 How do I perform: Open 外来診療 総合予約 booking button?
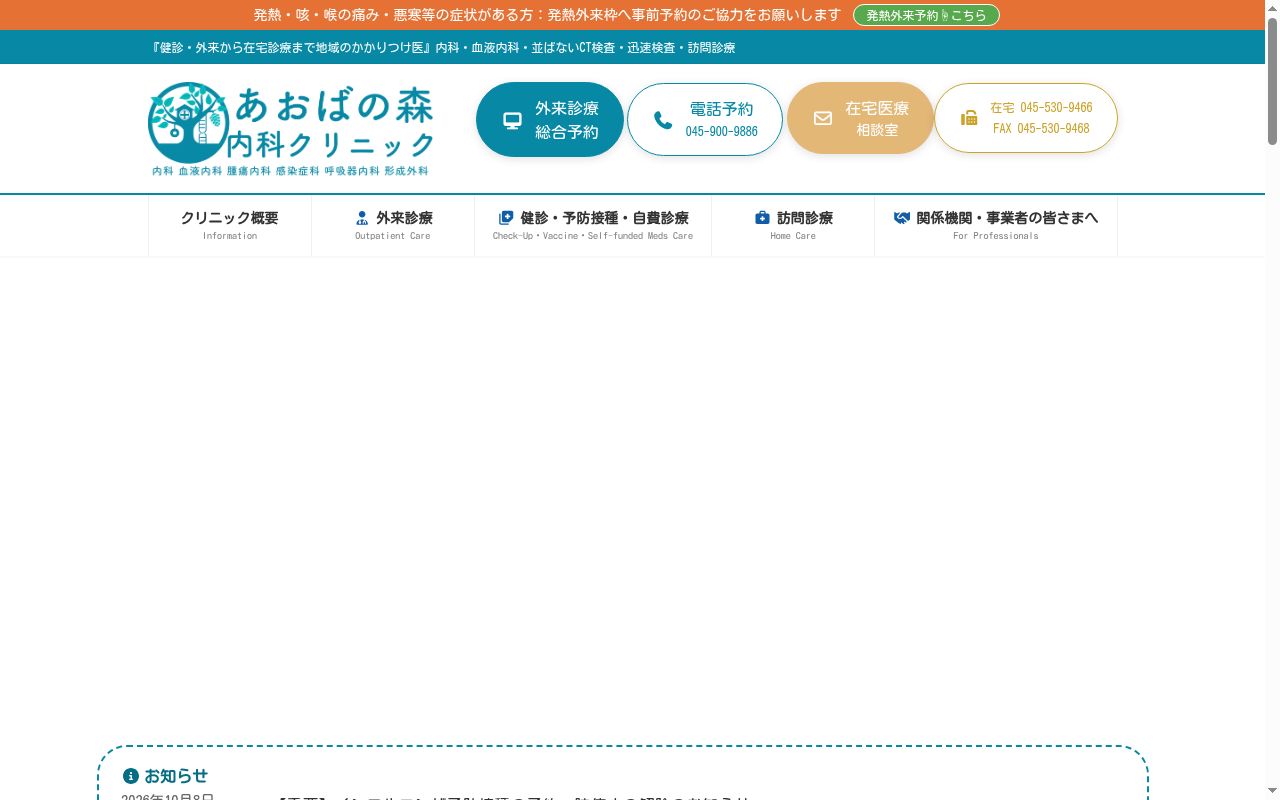point(550,120)
